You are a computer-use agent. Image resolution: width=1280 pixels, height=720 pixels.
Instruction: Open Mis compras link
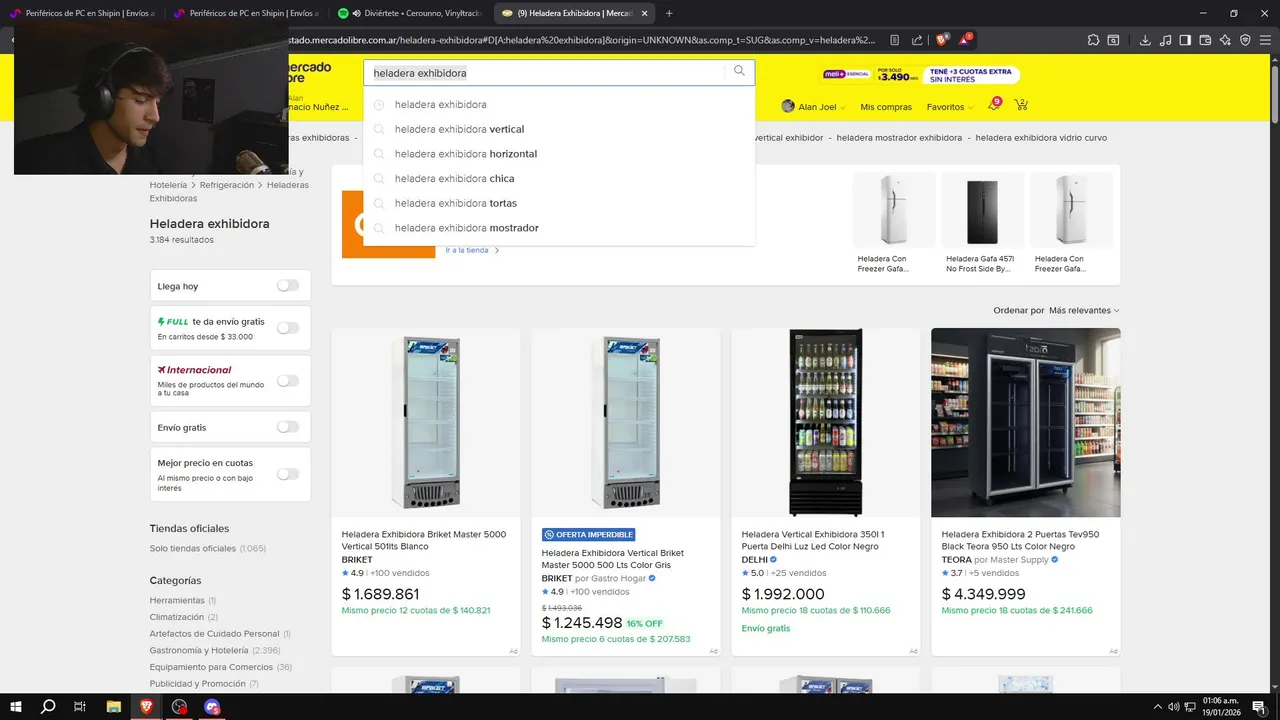tap(886, 107)
